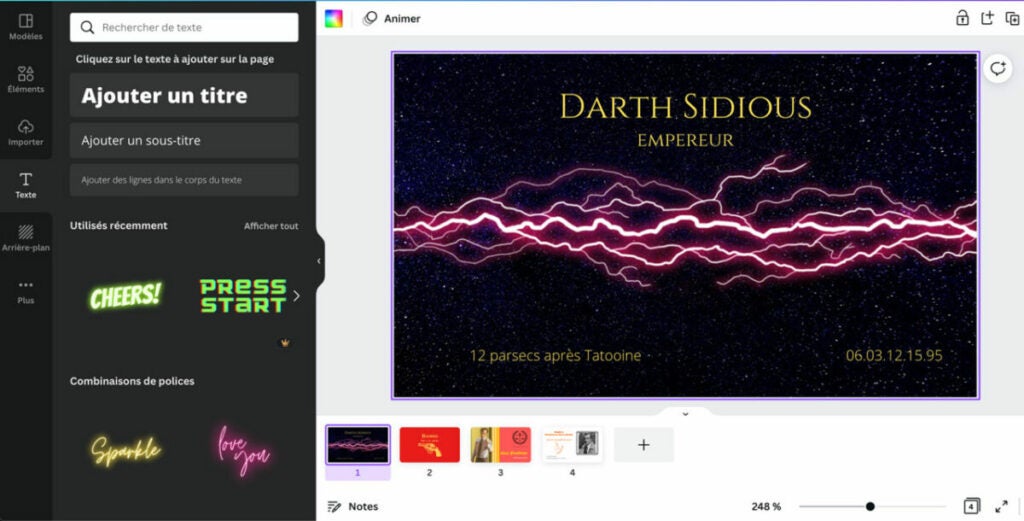The height and width of the screenshot is (521, 1024).
Task: Toggle the grid view page counter
Action: point(971,506)
